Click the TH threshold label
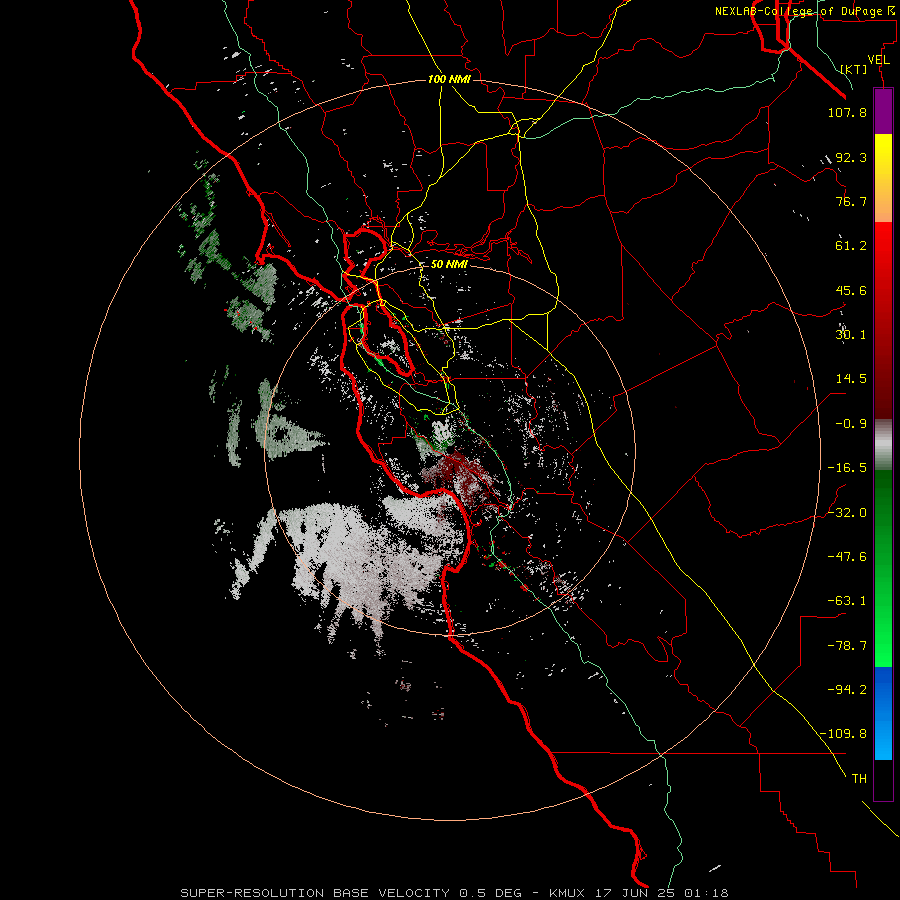 coord(859,779)
